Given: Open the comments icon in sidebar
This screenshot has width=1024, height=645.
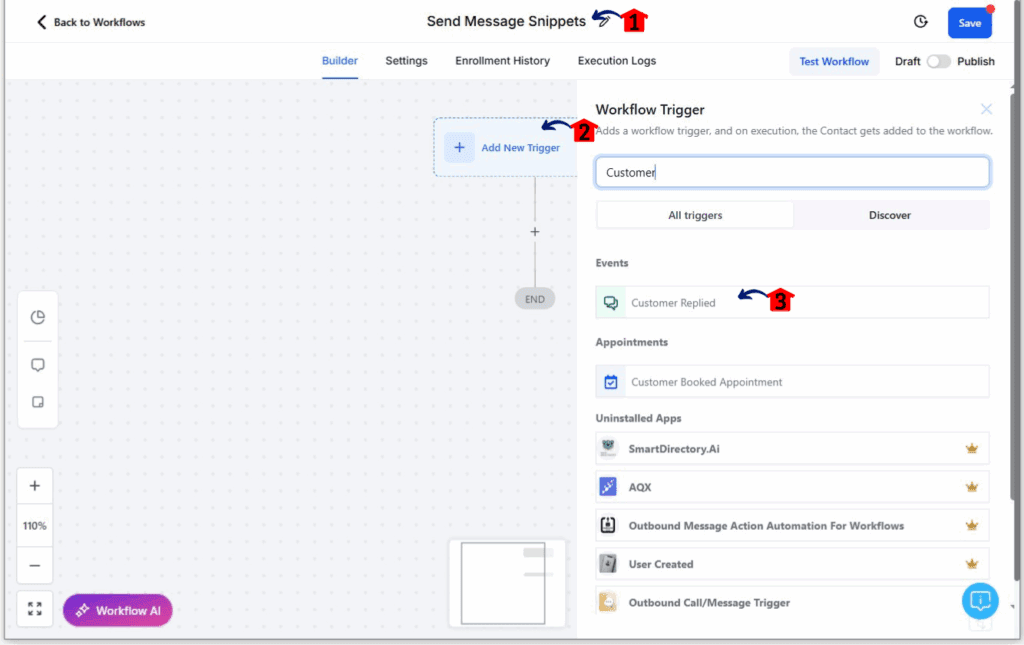Looking at the screenshot, I should click(x=38, y=364).
